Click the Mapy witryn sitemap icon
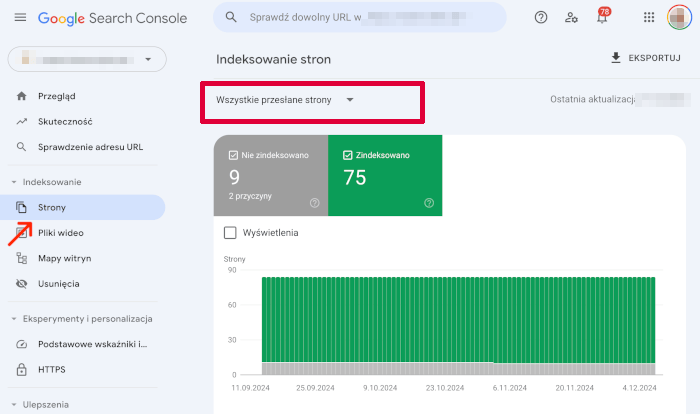Viewport: 700px width, 414px height. (x=21, y=258)
